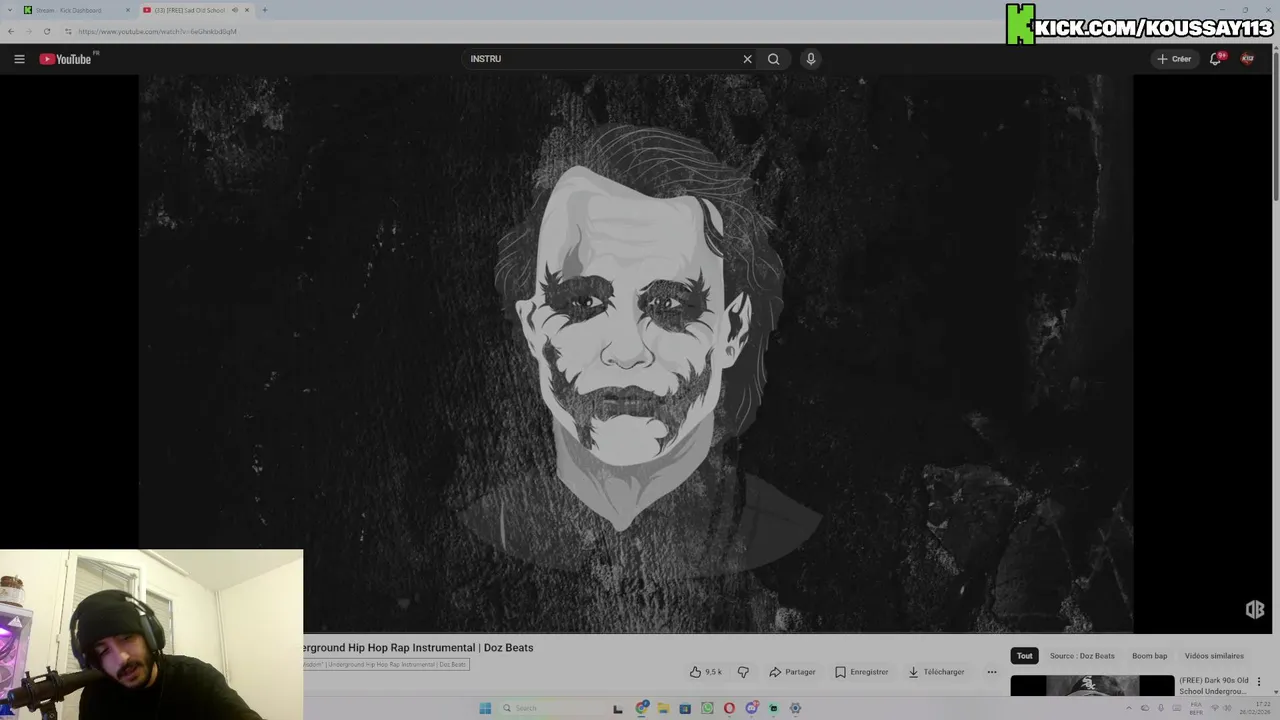Like the video (9,5 k thumbs up)
The width and height of the screenshot is (1280, 720).
[x=706, y=672]
